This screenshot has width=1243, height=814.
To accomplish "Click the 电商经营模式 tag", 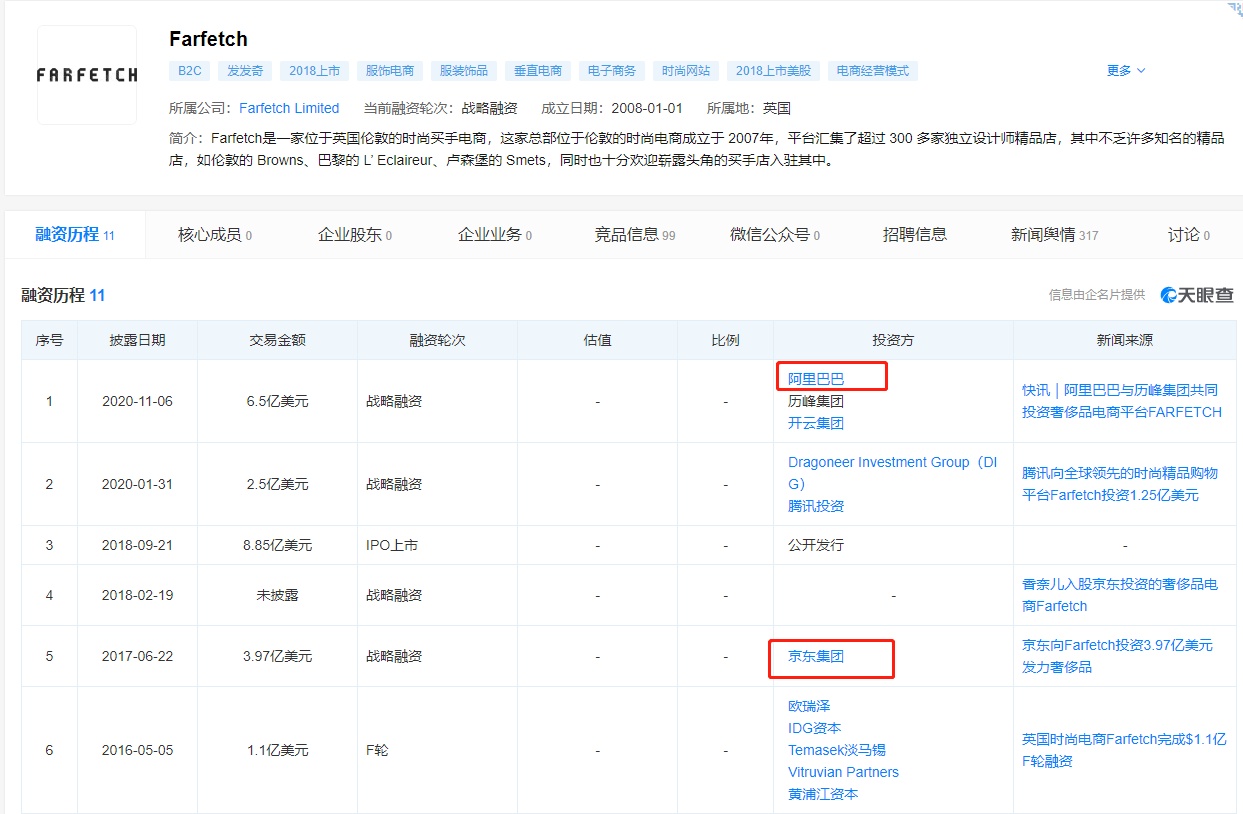I will [x=873, y=71].
